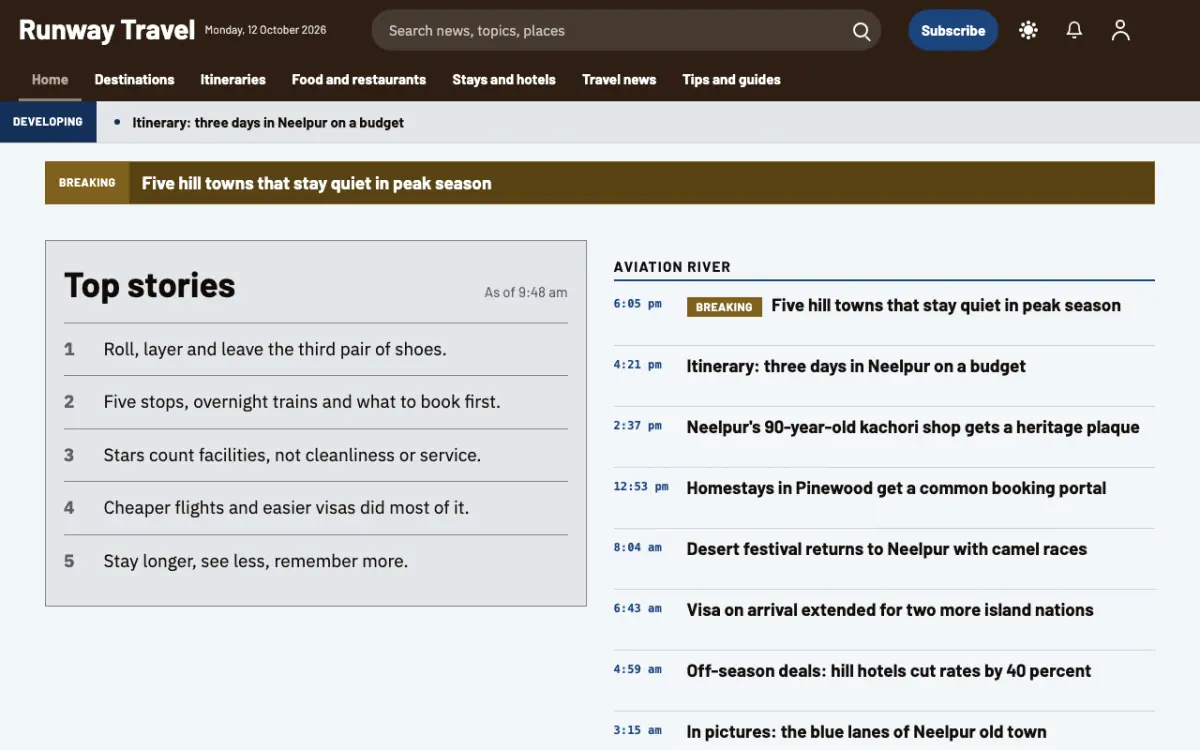
Task: Open notifications bell icon
Action: (x=1074, y=30)
